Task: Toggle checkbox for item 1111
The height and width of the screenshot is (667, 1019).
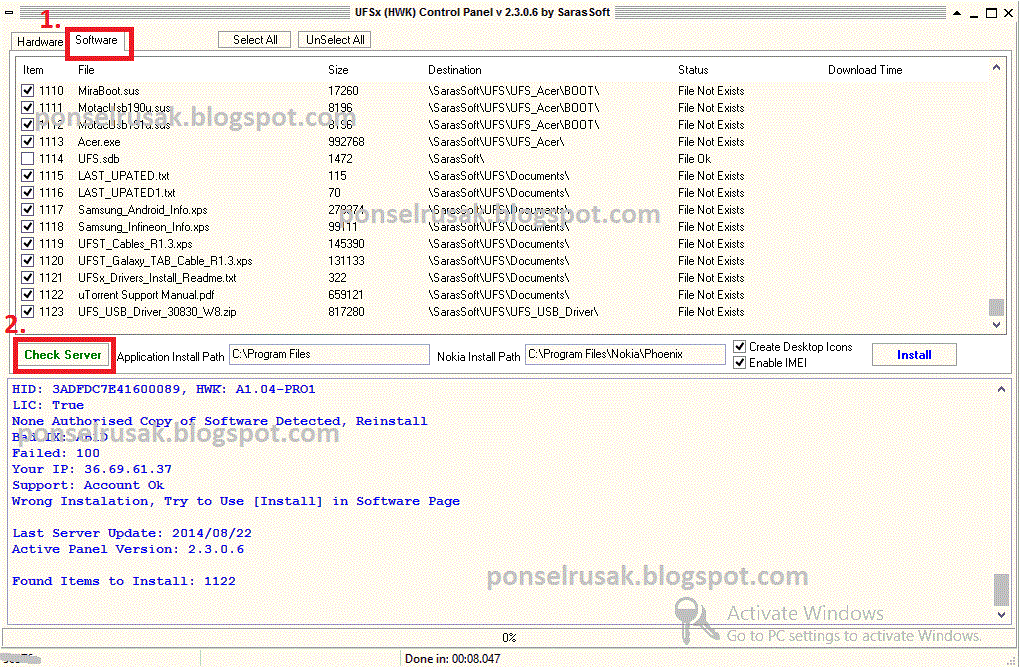Action: pyautogui.click(x=27, y=107)
